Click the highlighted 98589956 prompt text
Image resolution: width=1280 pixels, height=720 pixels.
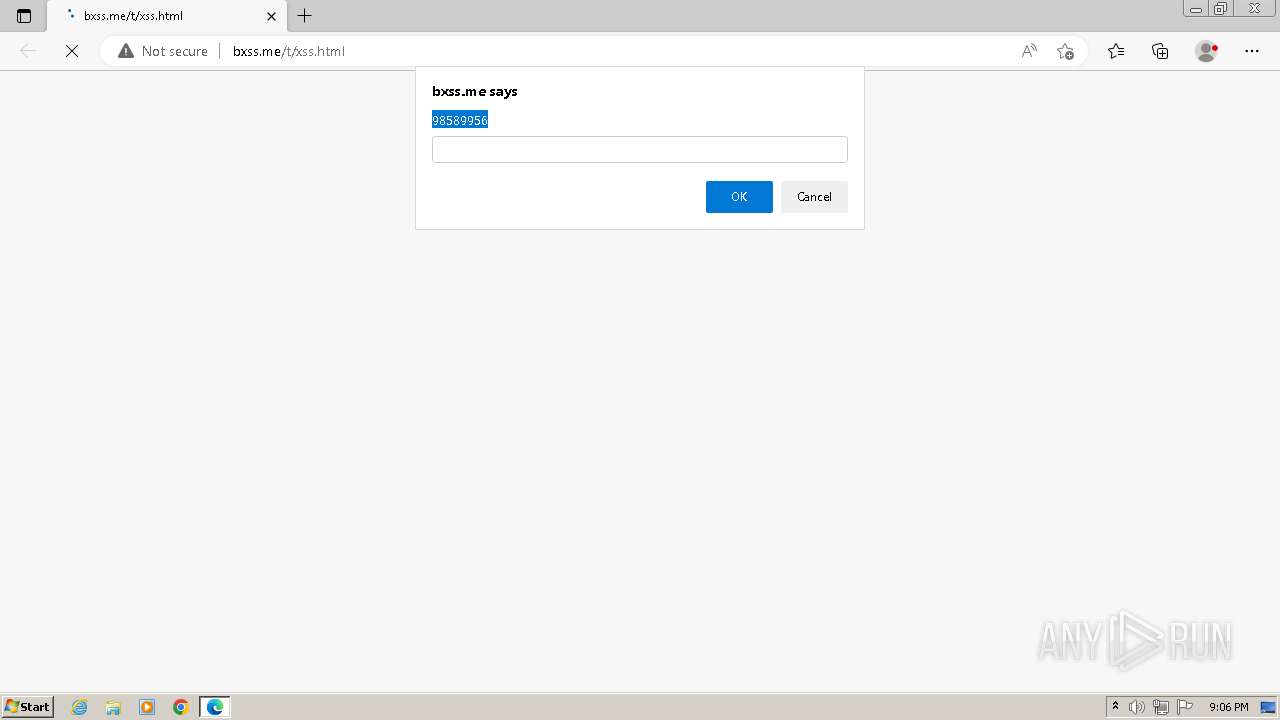click(460, 120)
